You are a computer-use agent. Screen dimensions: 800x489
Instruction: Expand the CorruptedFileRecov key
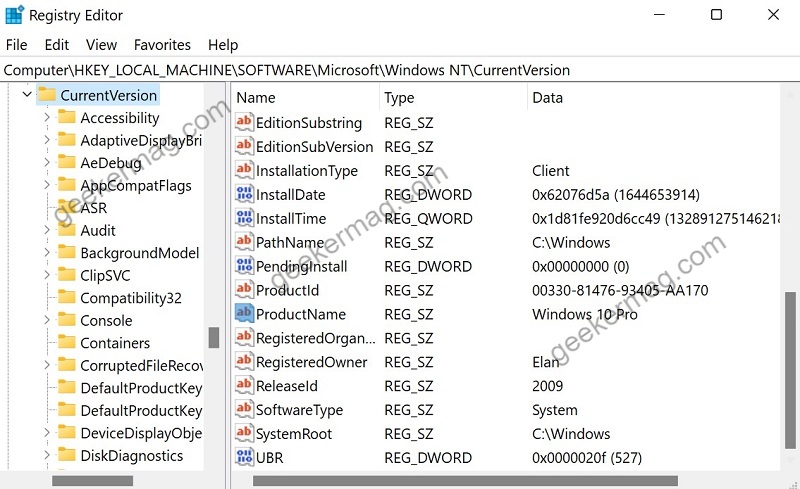[x=46, y=364]
